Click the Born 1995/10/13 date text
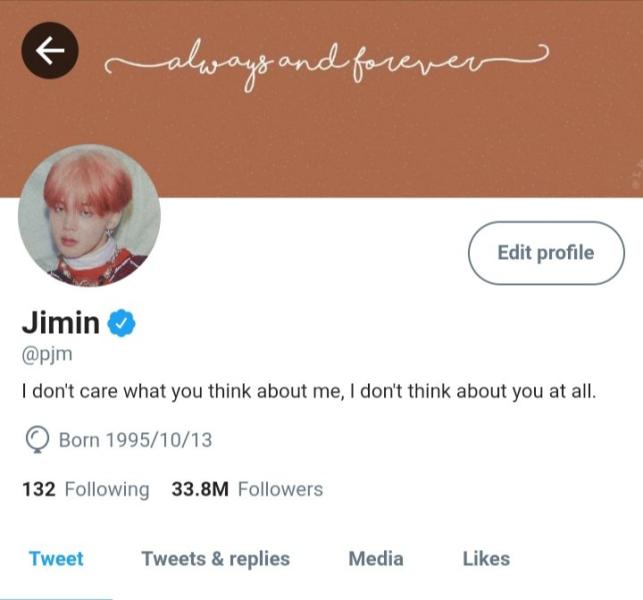The height and width of the screenshot is (600, 643). point(136,440)
